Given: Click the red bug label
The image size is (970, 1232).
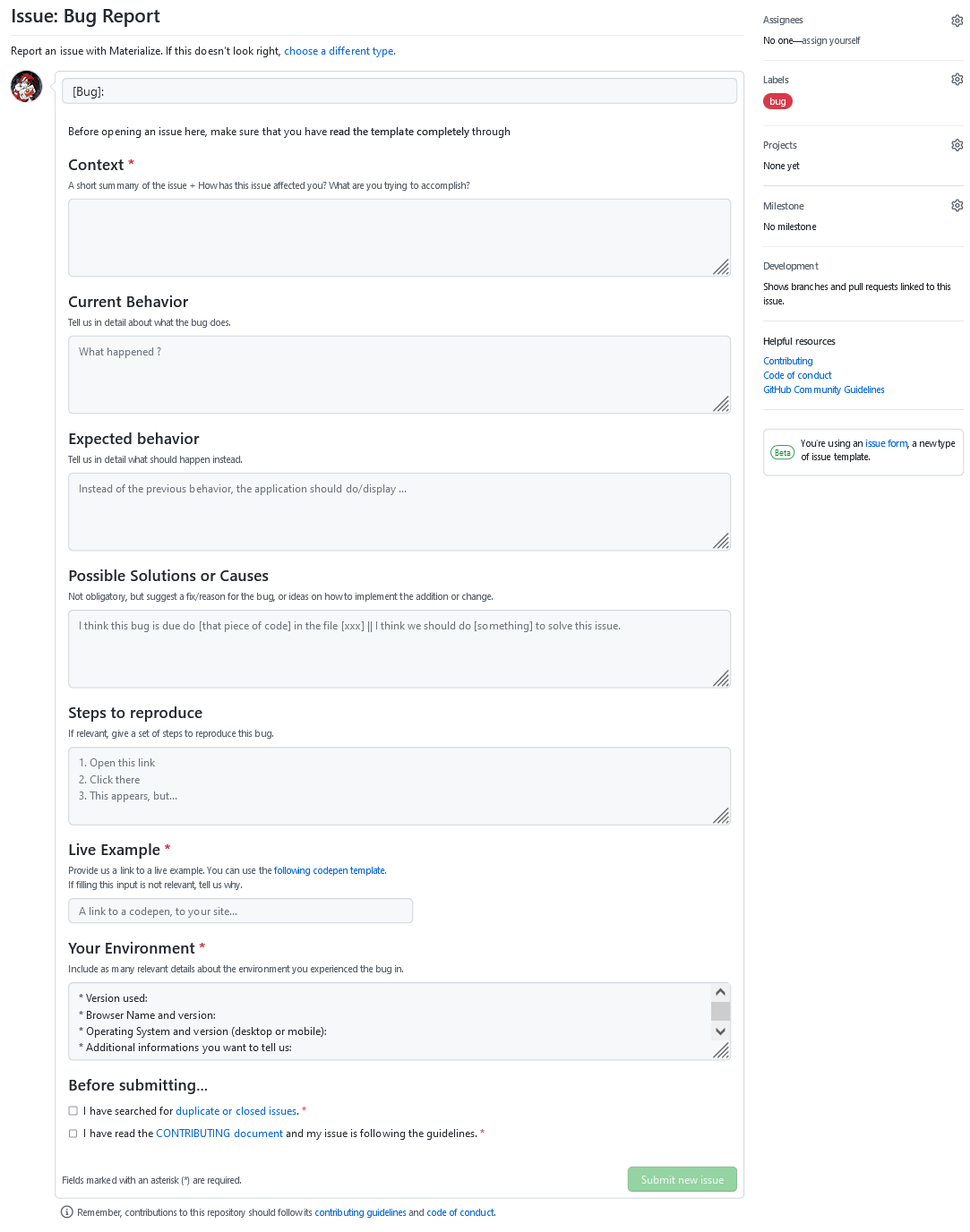Looking at the screenshot, I should [777, 101].
